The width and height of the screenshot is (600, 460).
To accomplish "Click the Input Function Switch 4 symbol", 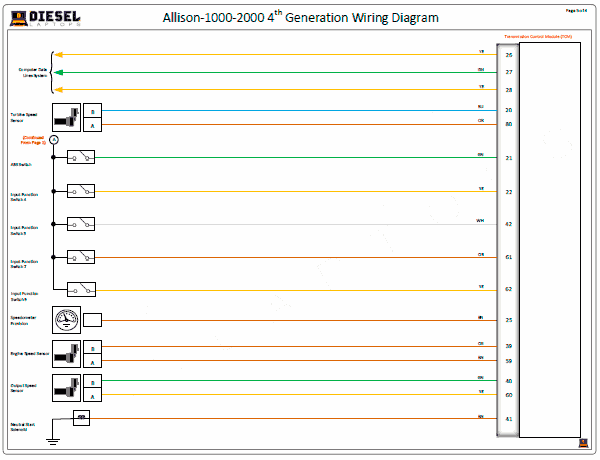I will coord(81,191).
